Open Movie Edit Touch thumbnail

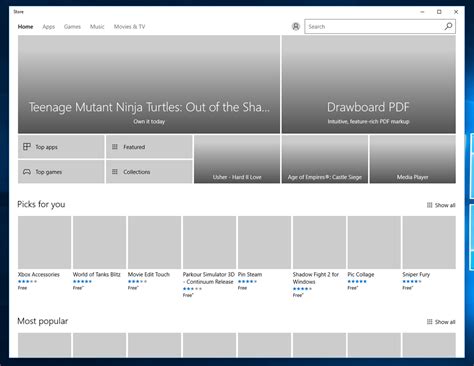154,242
